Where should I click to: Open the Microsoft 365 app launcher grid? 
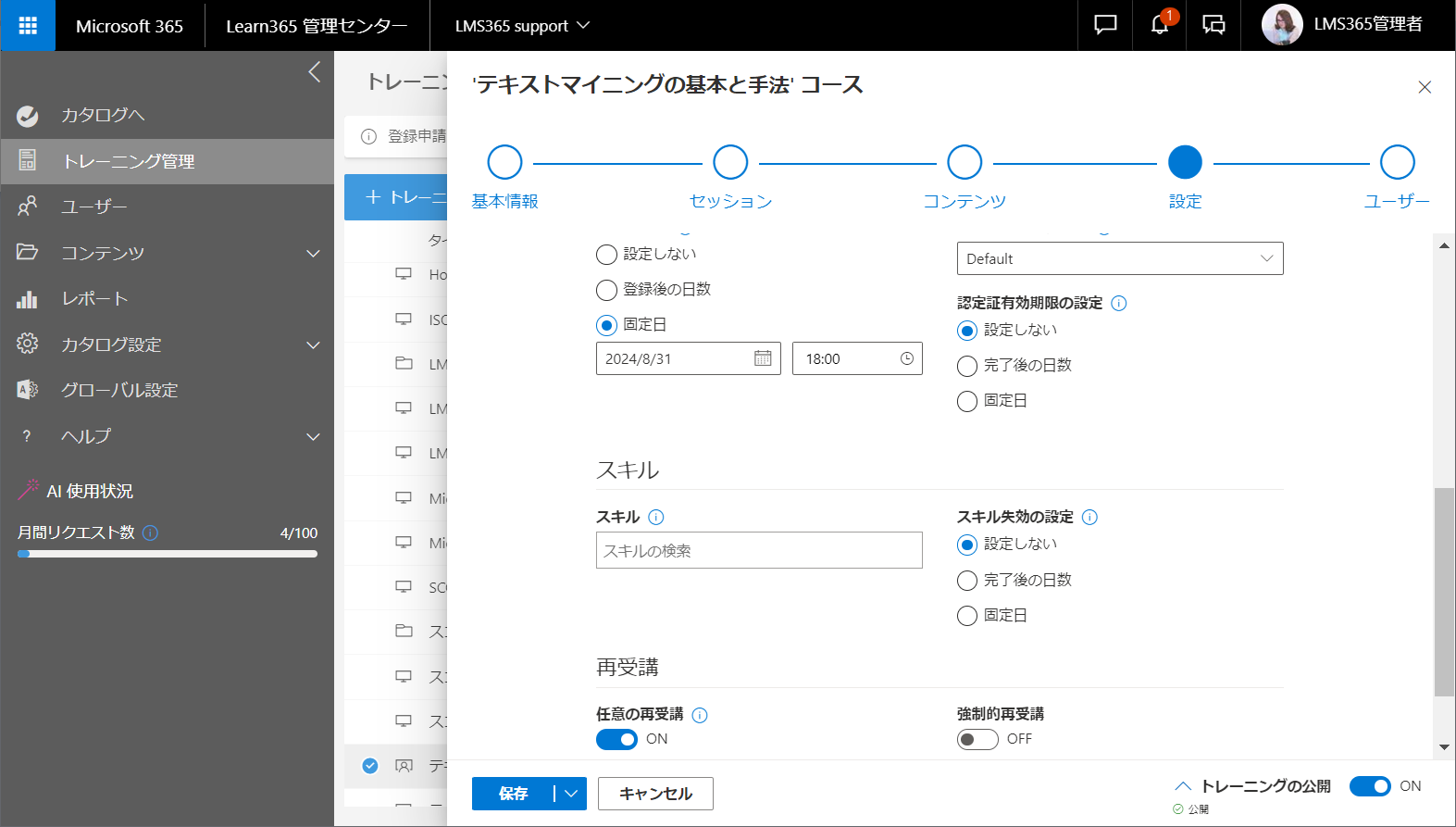pos(28,25)
